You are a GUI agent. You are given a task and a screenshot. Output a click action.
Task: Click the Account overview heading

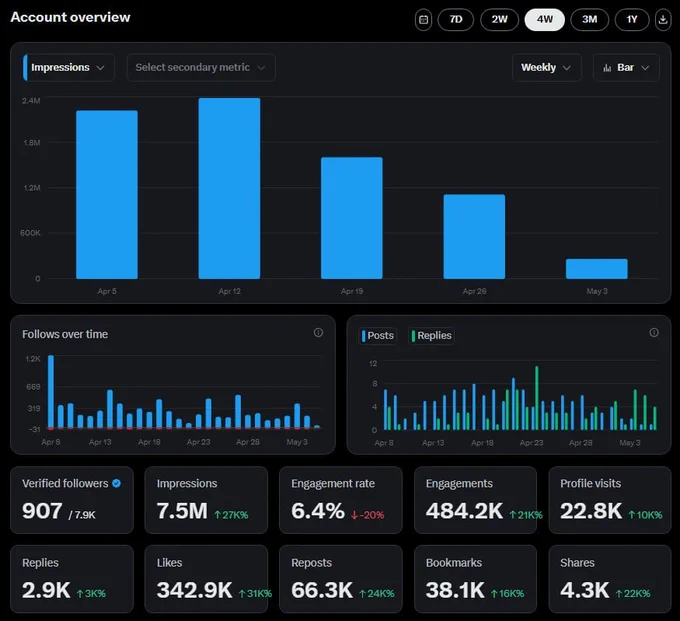(x=70, y=17)
